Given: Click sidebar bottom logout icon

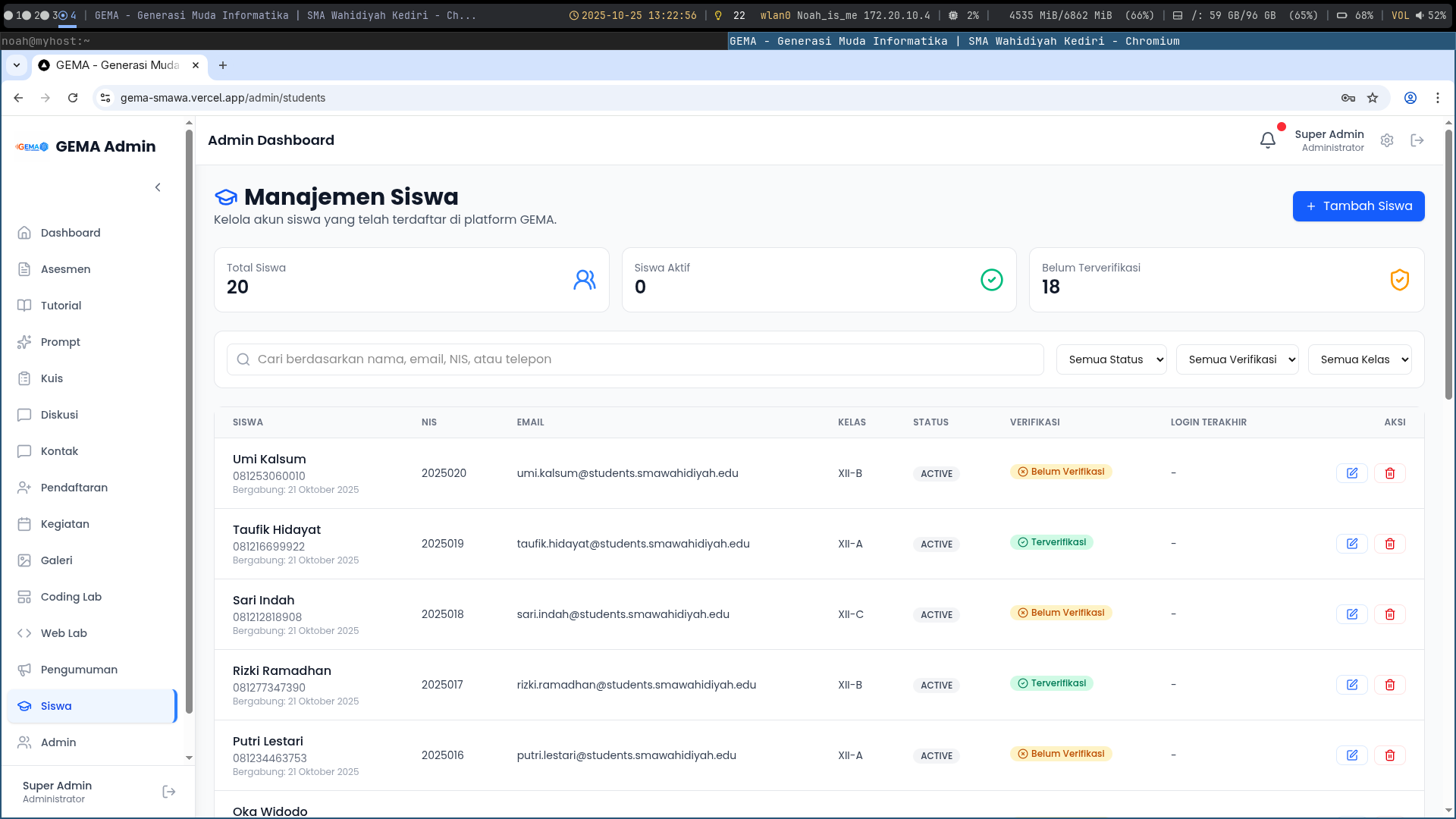Looking at the screenshot, I should pyautogui.click(x=169, y=792).
